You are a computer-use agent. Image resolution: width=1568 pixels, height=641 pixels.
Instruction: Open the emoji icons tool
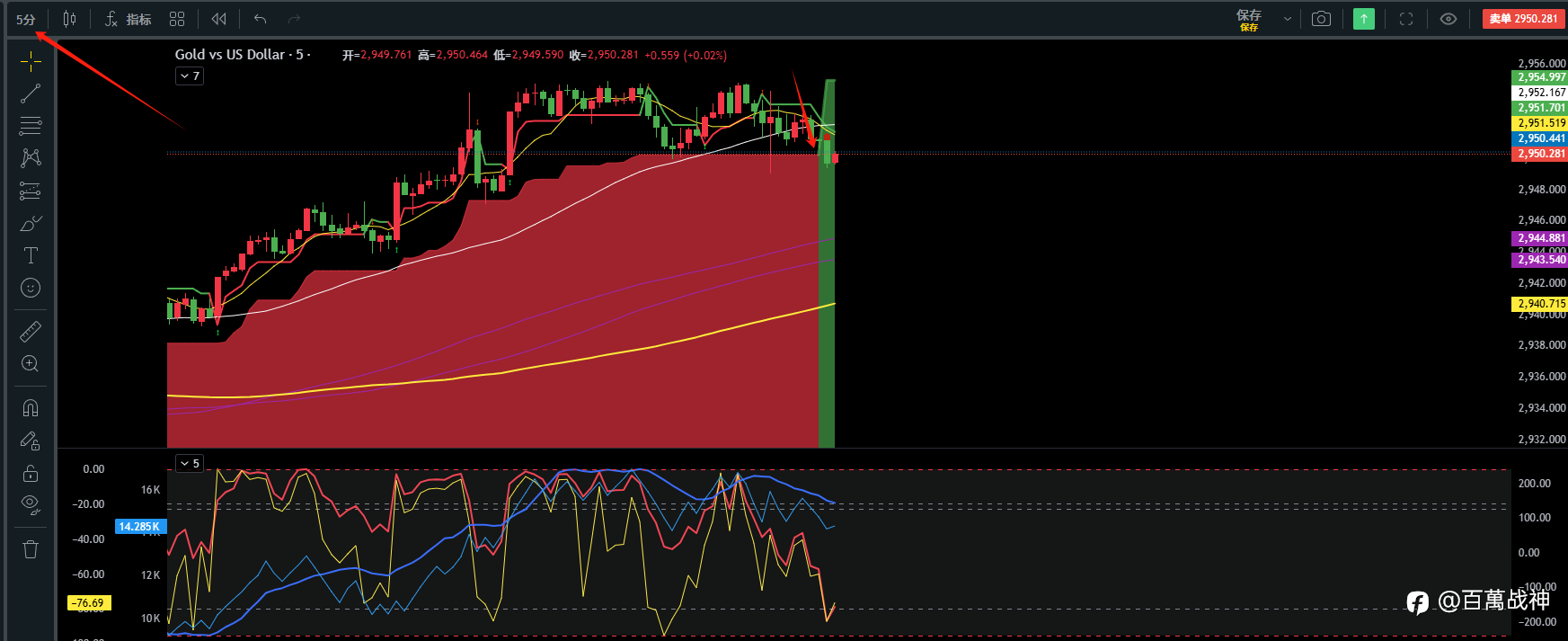pyautogui.click(x=31, y=288)
